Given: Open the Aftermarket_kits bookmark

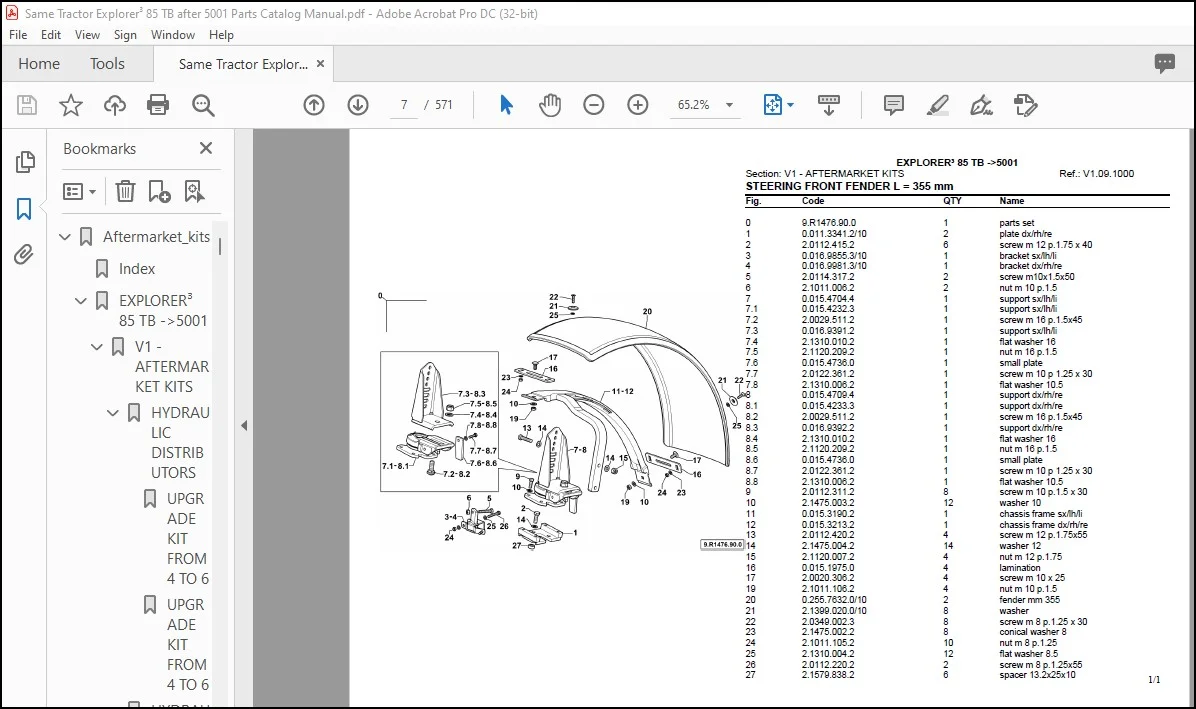Looking at the screenshot, I should point(156,237).
